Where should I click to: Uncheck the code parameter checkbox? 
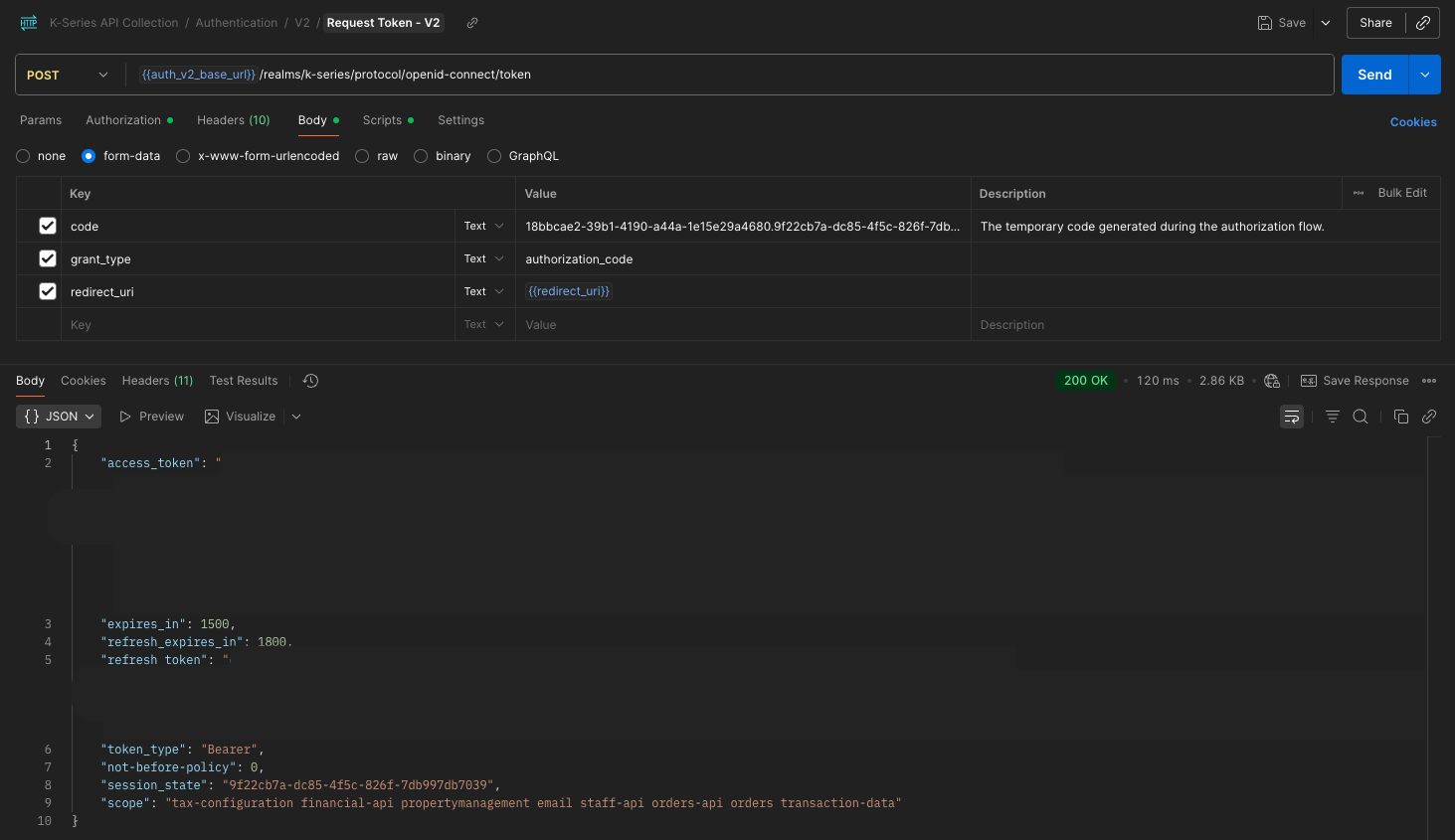coord(48,226)
